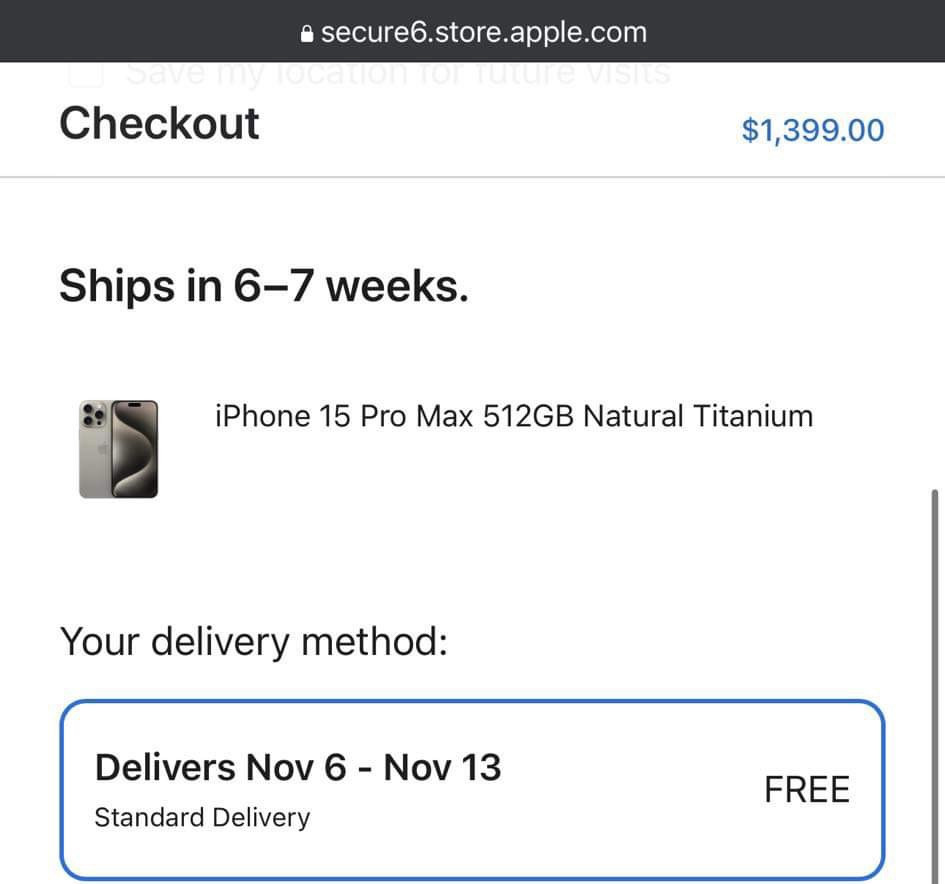
Task: Click the Nov 13 delivery end date
Action: point(442,768)
